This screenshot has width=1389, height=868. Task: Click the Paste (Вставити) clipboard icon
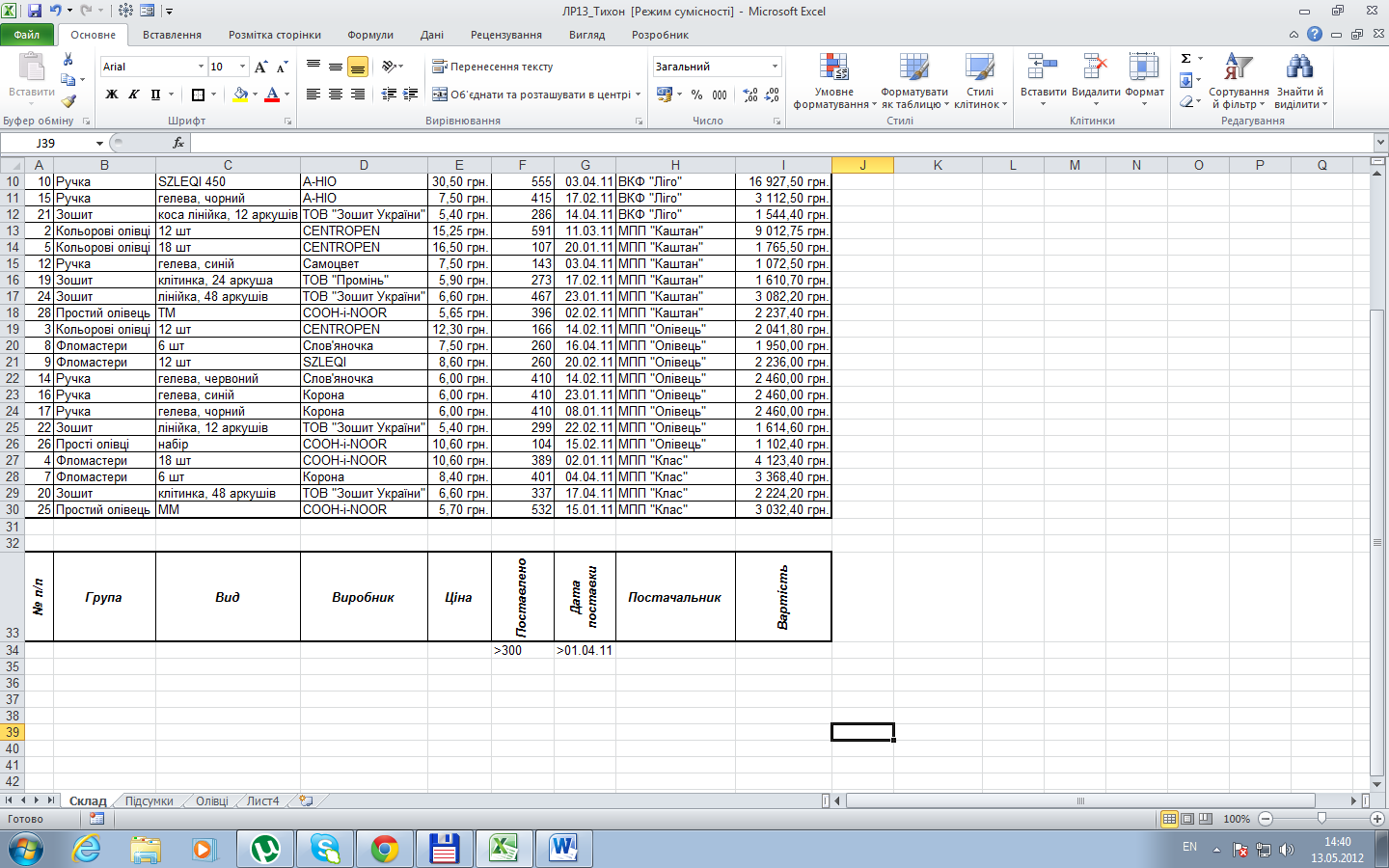click(31, 67)
